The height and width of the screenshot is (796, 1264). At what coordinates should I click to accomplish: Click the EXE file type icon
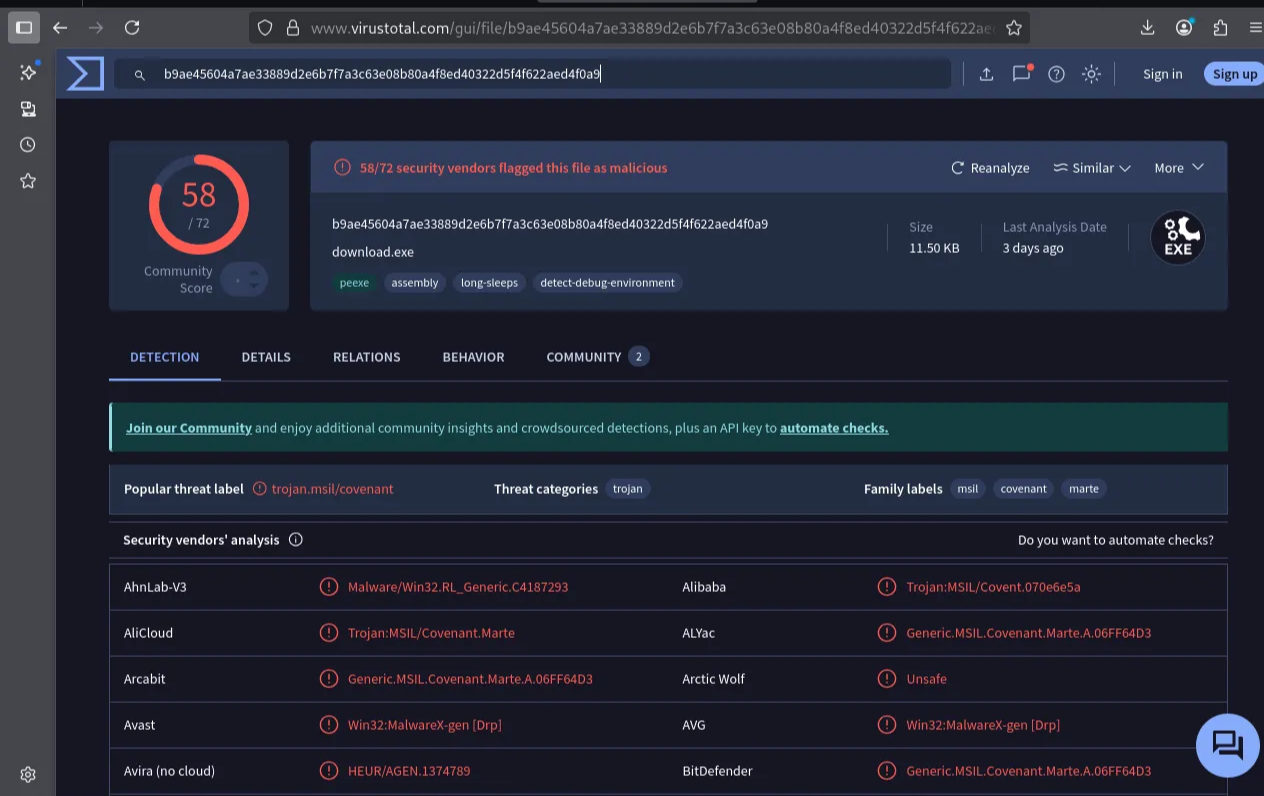pyautogui.click(x=1178, y=238)
